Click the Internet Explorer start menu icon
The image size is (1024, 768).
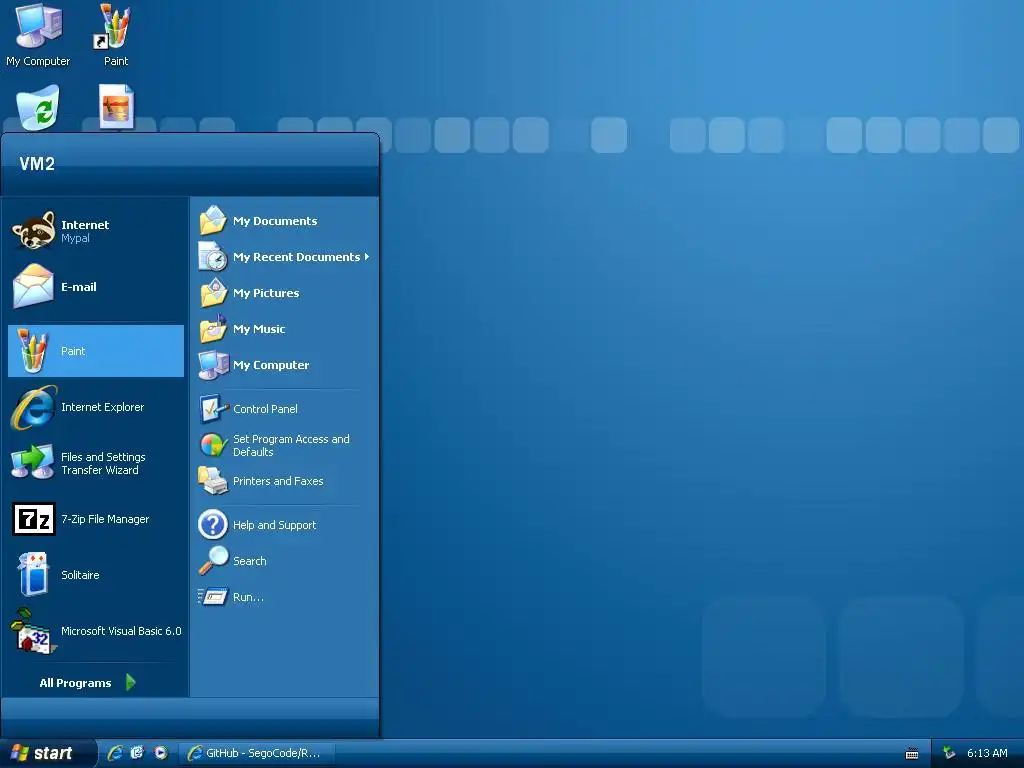coord(33,407)
